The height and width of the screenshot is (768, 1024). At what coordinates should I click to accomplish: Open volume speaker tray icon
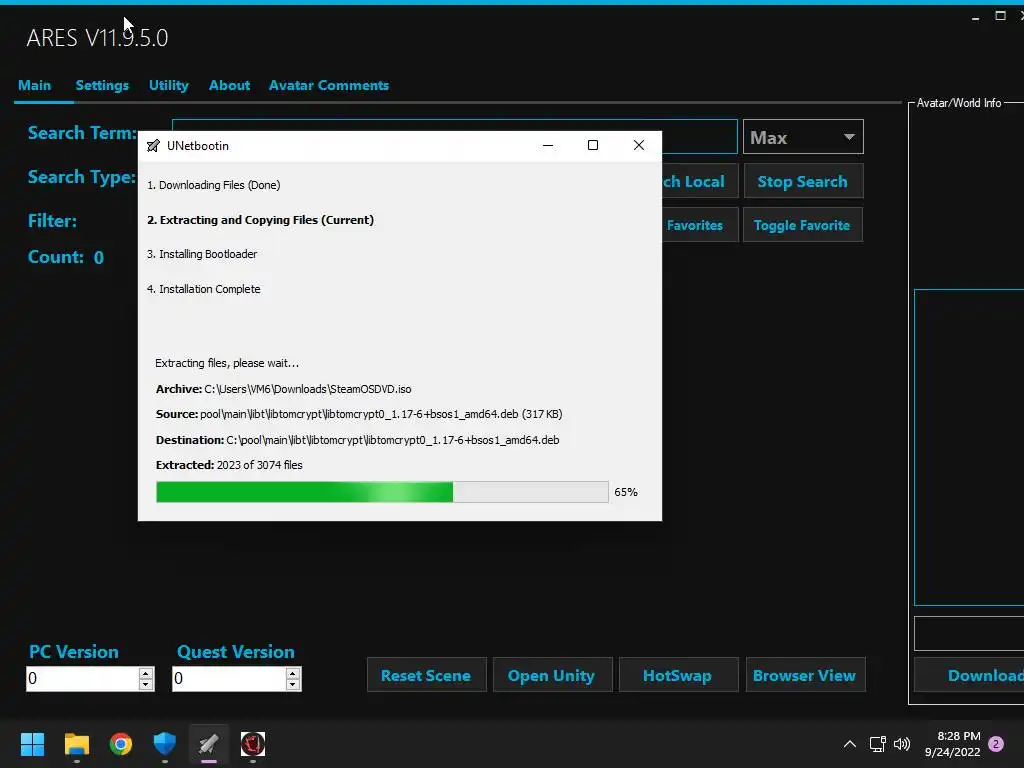point(902,744)
